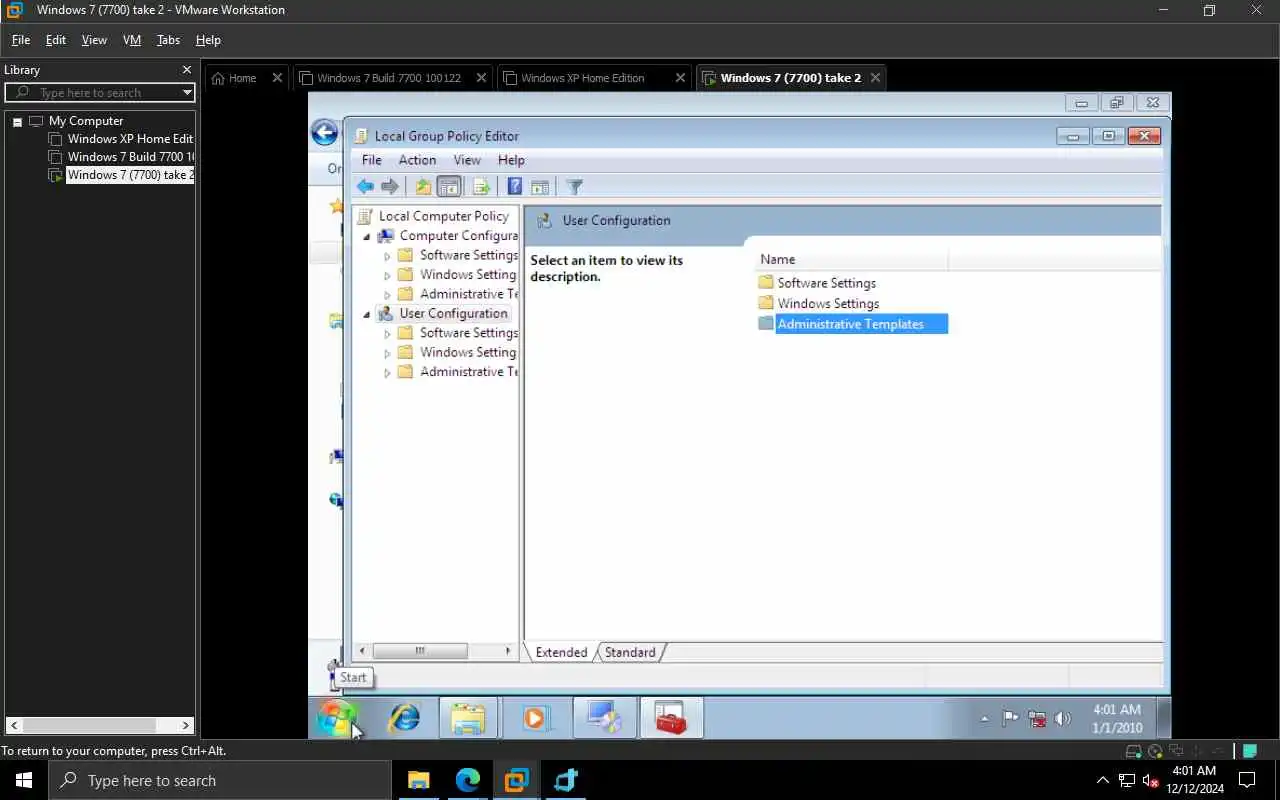Viewport: 1280px width, 800px height.
Task: Open Microsoft Edge on host taskbar
Action: 468,780
